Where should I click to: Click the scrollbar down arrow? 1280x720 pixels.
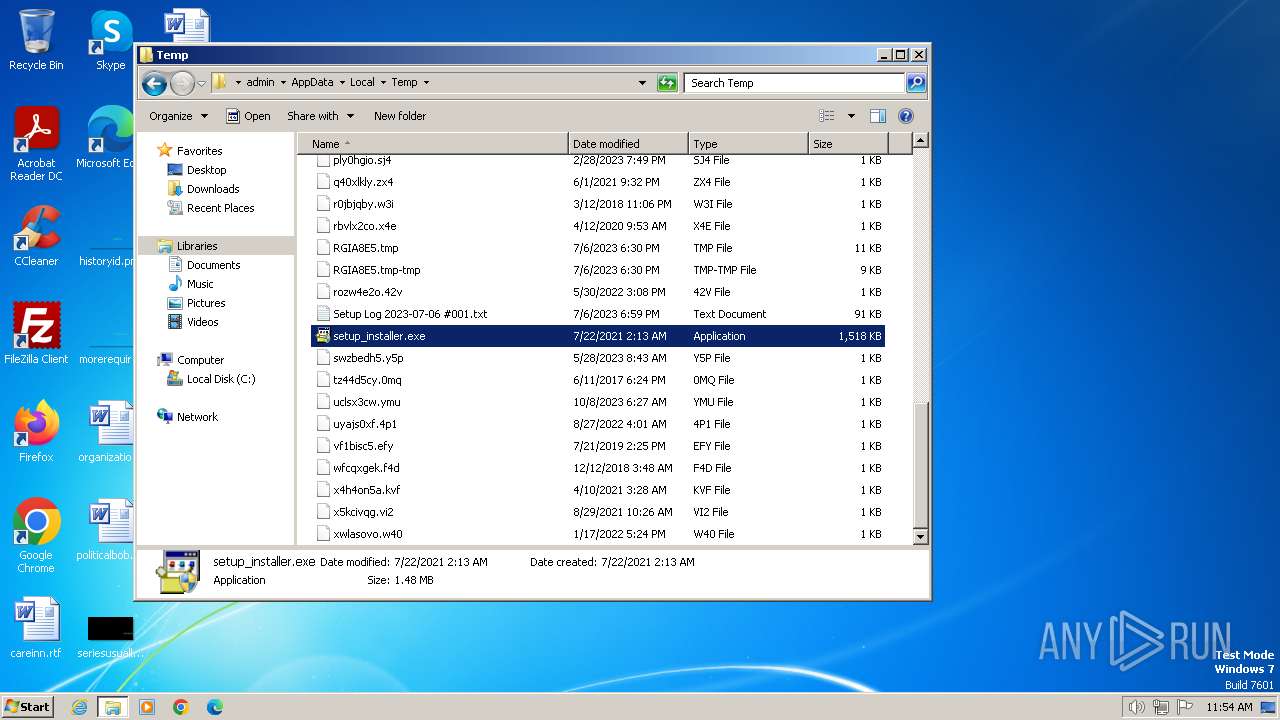click(921, 537)
